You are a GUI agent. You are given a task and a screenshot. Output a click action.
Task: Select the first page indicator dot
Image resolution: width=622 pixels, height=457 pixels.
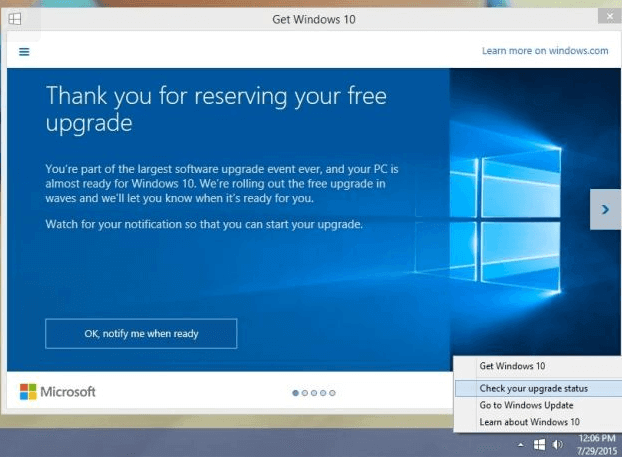296,393
